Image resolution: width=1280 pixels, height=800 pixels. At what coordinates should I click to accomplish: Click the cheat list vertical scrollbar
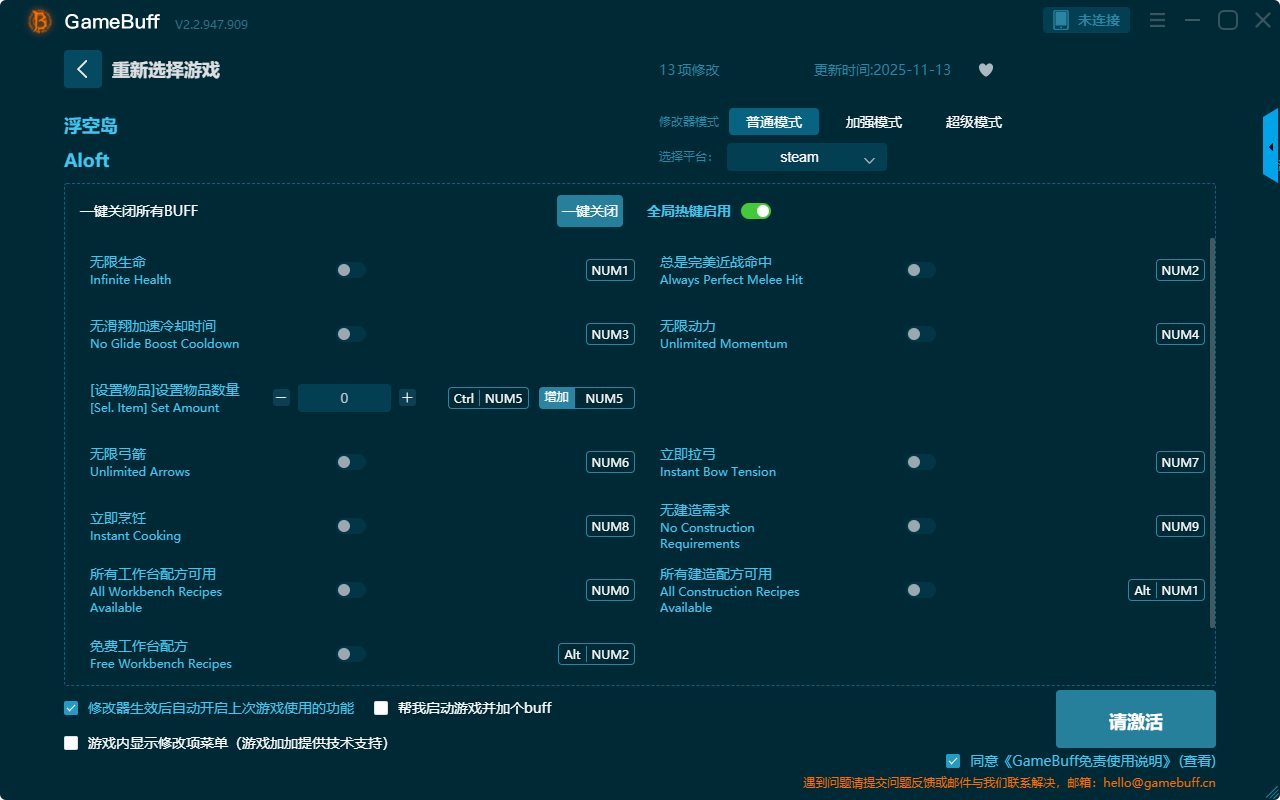(1213, 430)
